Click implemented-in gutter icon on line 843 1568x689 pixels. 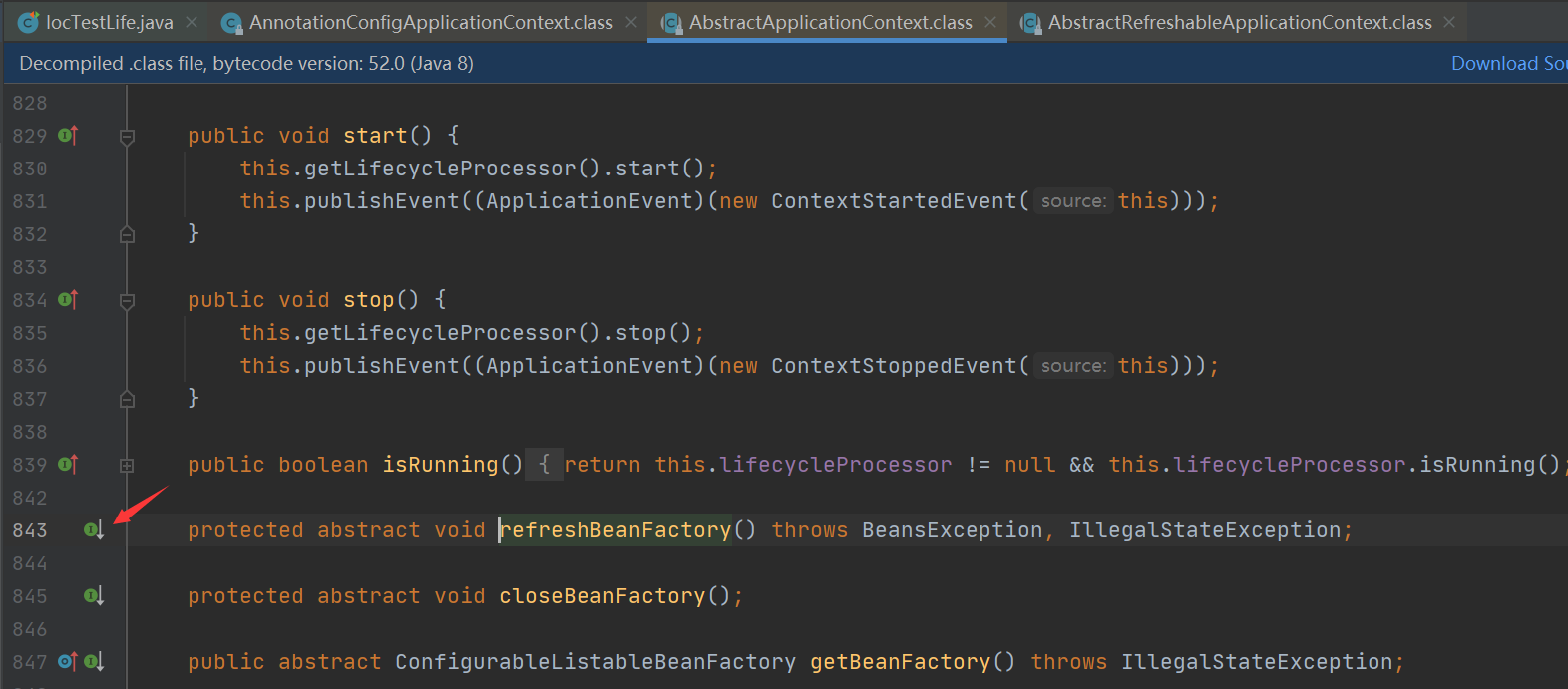[94, 529]
